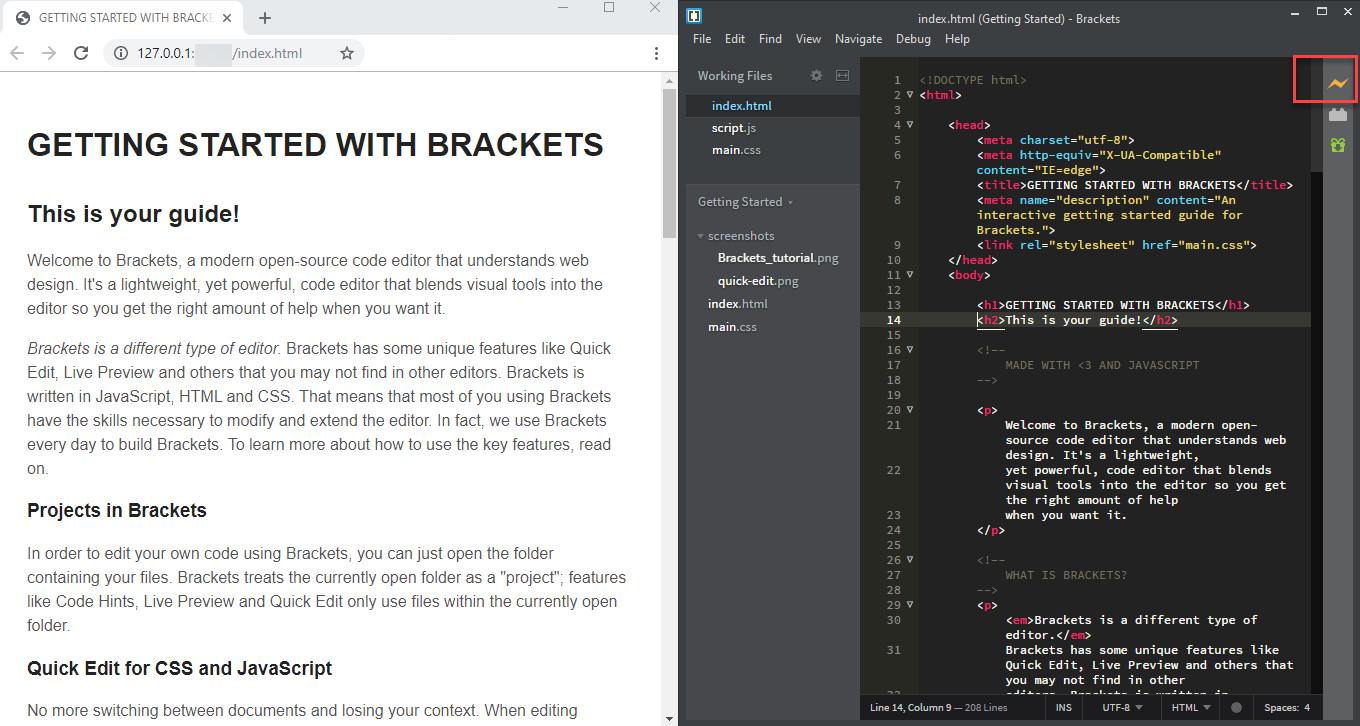Open Brackets_tutorial.png in project tree

click(778, 258)
